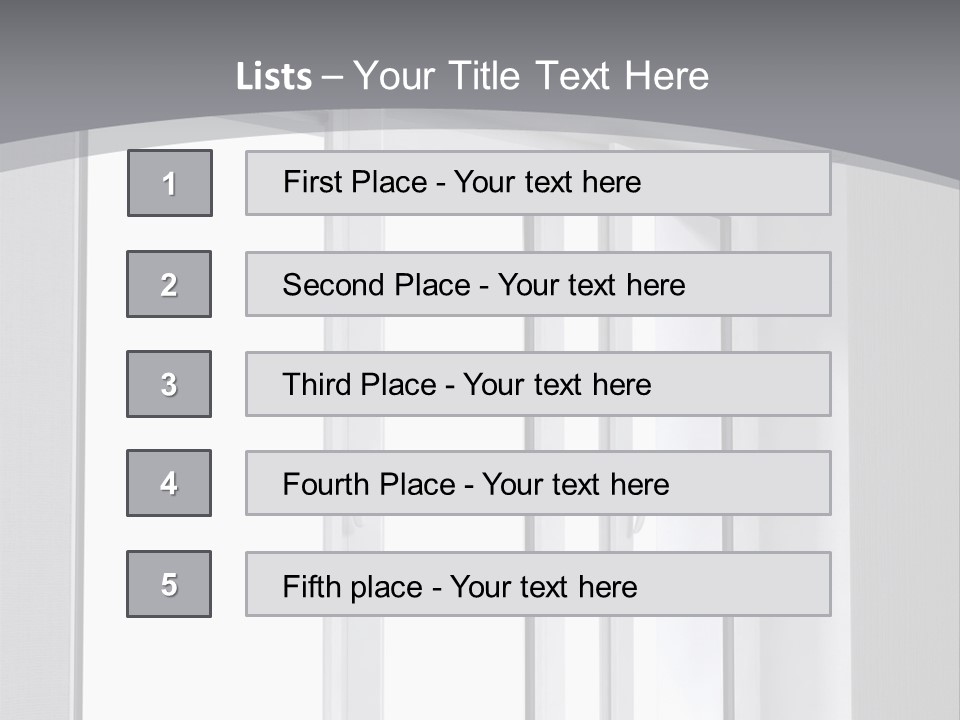960x720 pixels.
Task: Select the First Place text bar
Action: [x=538, y=183]
